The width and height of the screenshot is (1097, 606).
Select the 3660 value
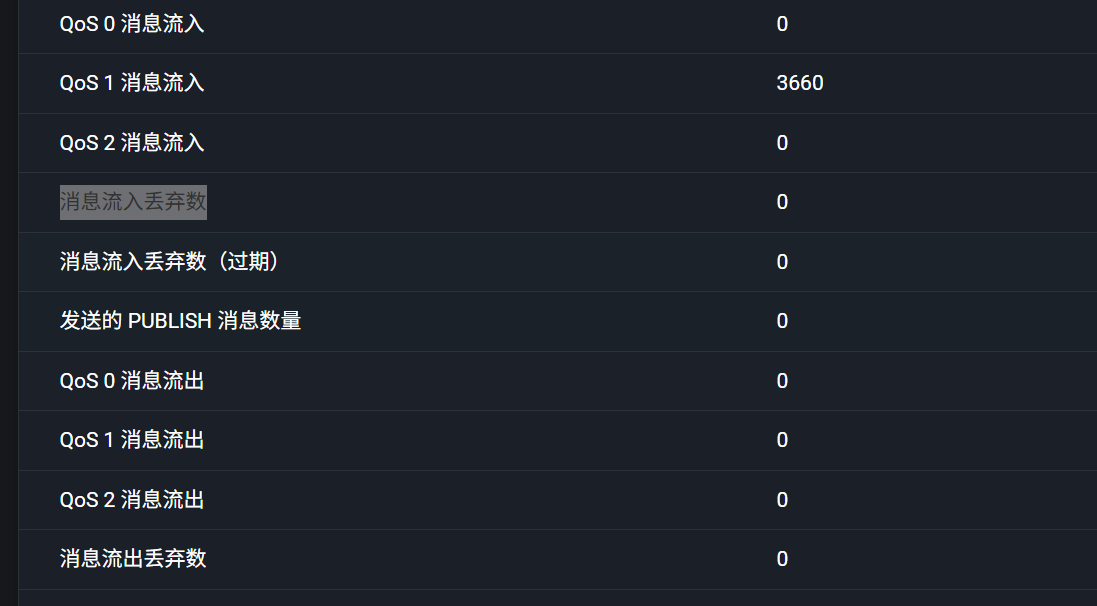click(800, 83)
